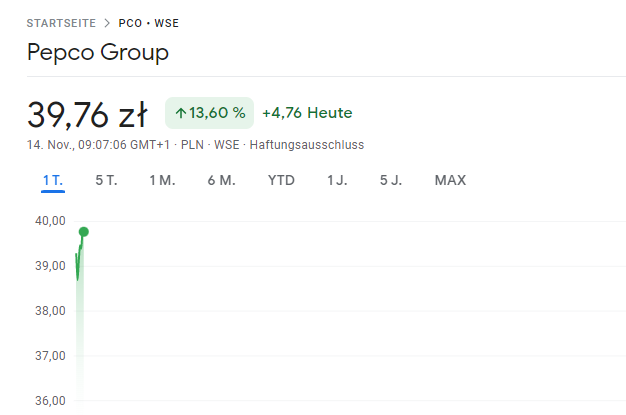626x415 pixels.
Task: Click the 39,76 zł price value
Action: coord(87,115)
